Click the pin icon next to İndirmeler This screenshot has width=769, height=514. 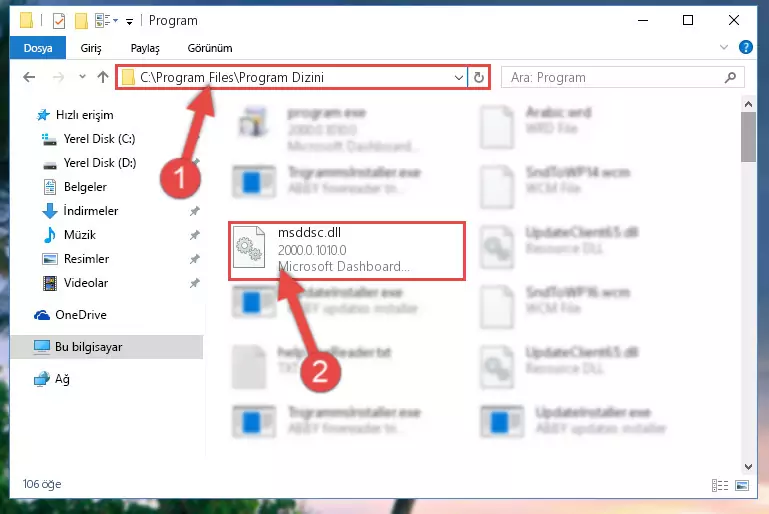(195, 211)
